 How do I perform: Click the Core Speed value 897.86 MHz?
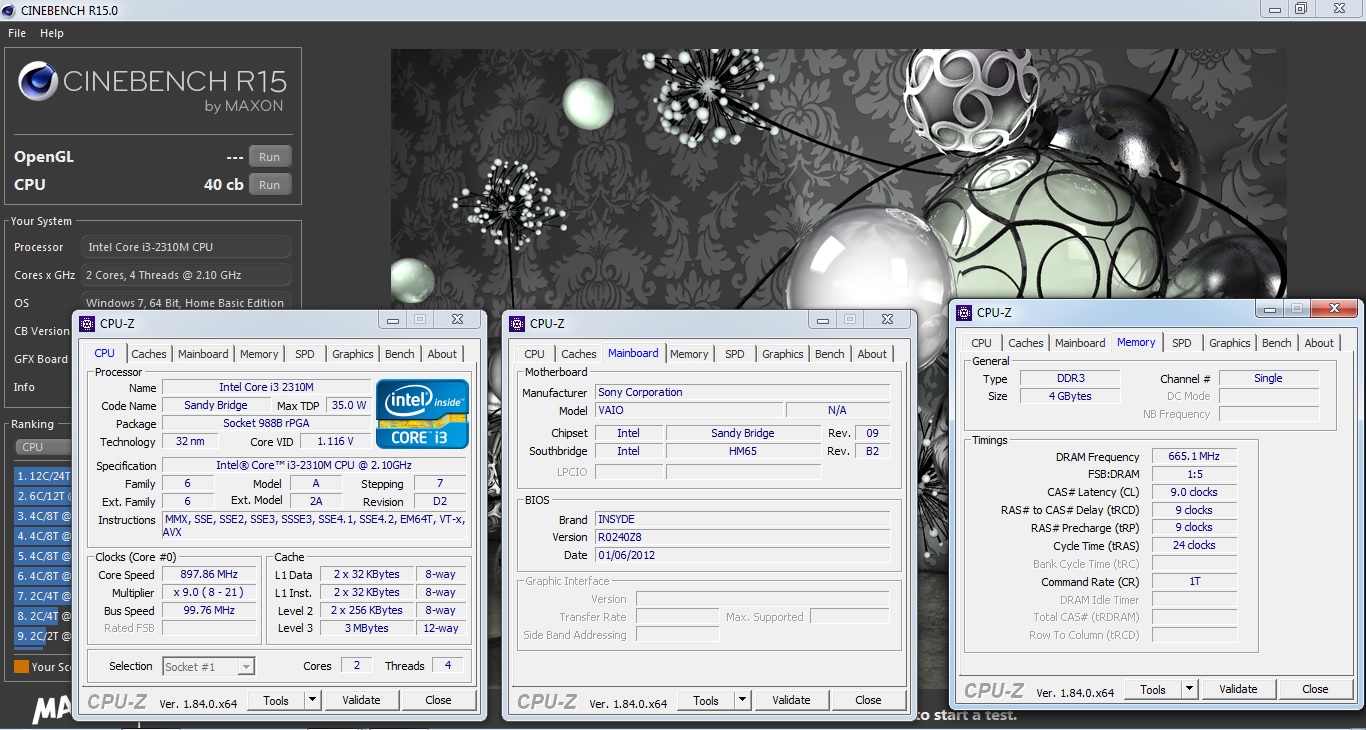click(x=210, y=575)
